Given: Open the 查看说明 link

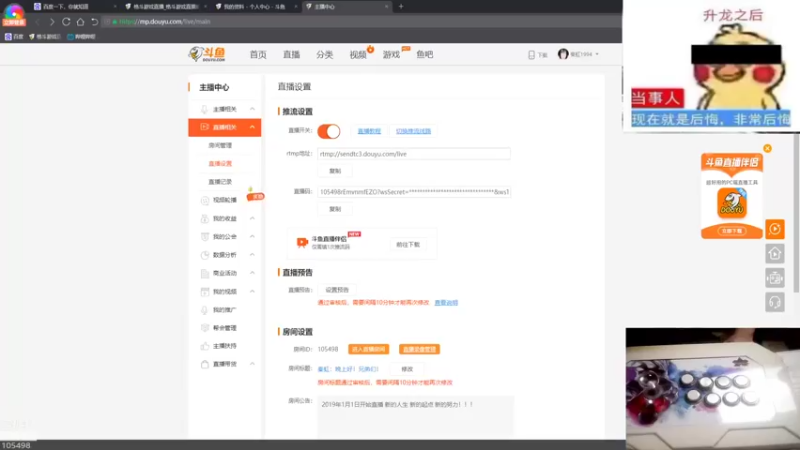Looking at the screenshot, I should pos(446,303).
